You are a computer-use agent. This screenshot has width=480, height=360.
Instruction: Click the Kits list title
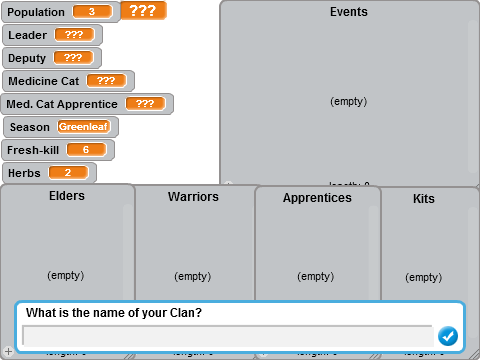(x=424, y=199)
